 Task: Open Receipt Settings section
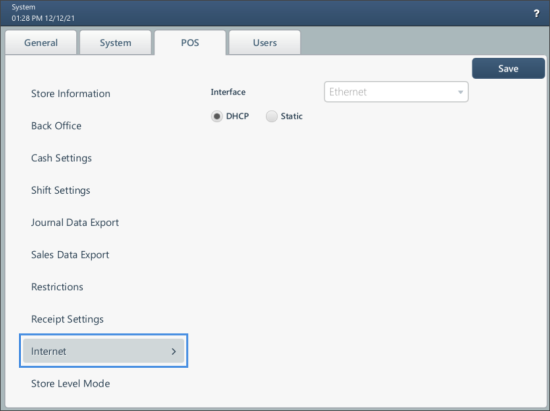point(67,319)
